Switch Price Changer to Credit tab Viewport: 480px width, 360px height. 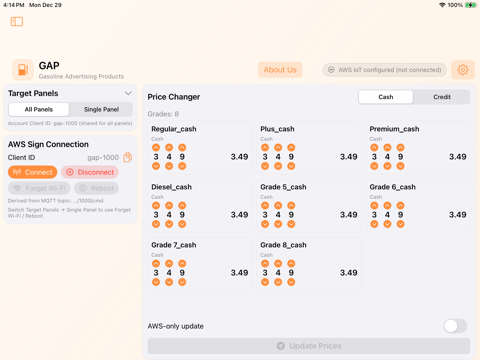pyautogui.click(x=442, y=97)
